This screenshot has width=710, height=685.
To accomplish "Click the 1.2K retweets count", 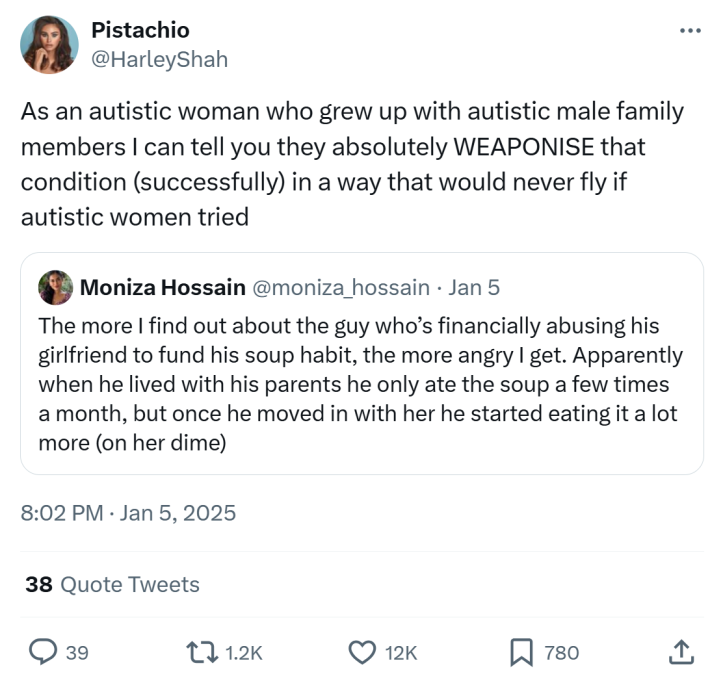I will [x=243, y=652].
